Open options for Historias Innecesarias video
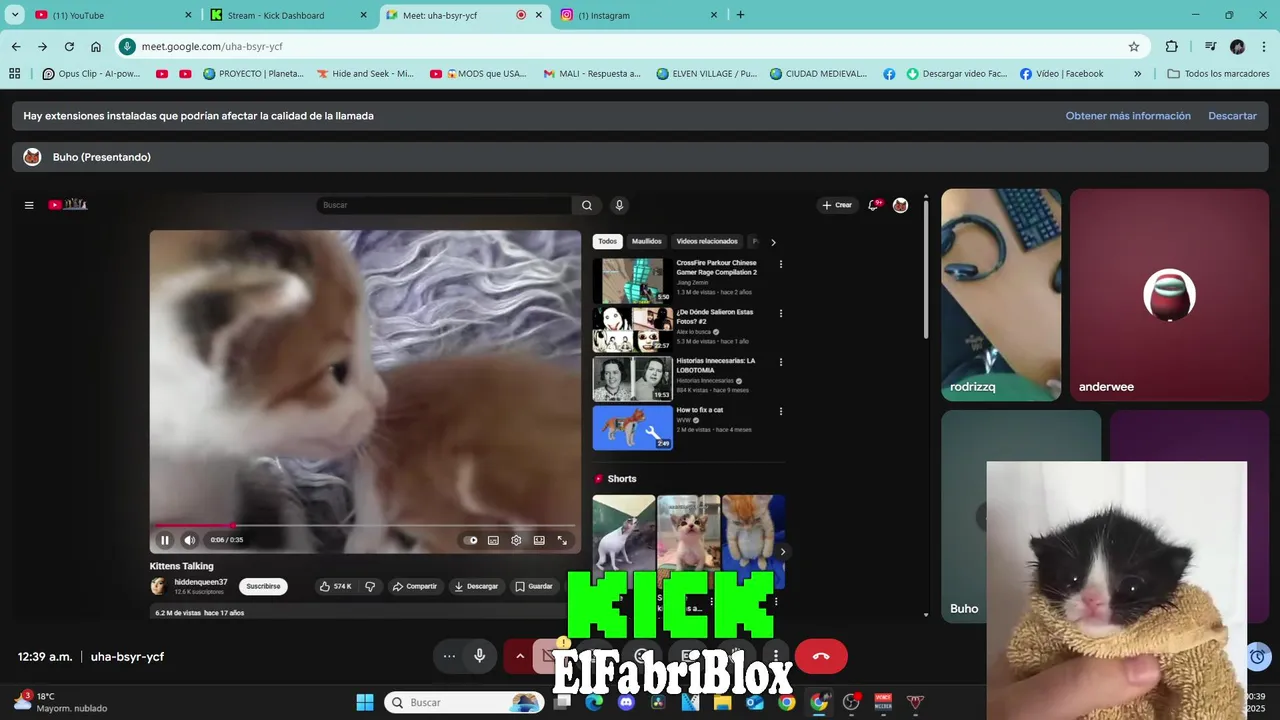Screen dimensions: 1280x720 [781, 363]
